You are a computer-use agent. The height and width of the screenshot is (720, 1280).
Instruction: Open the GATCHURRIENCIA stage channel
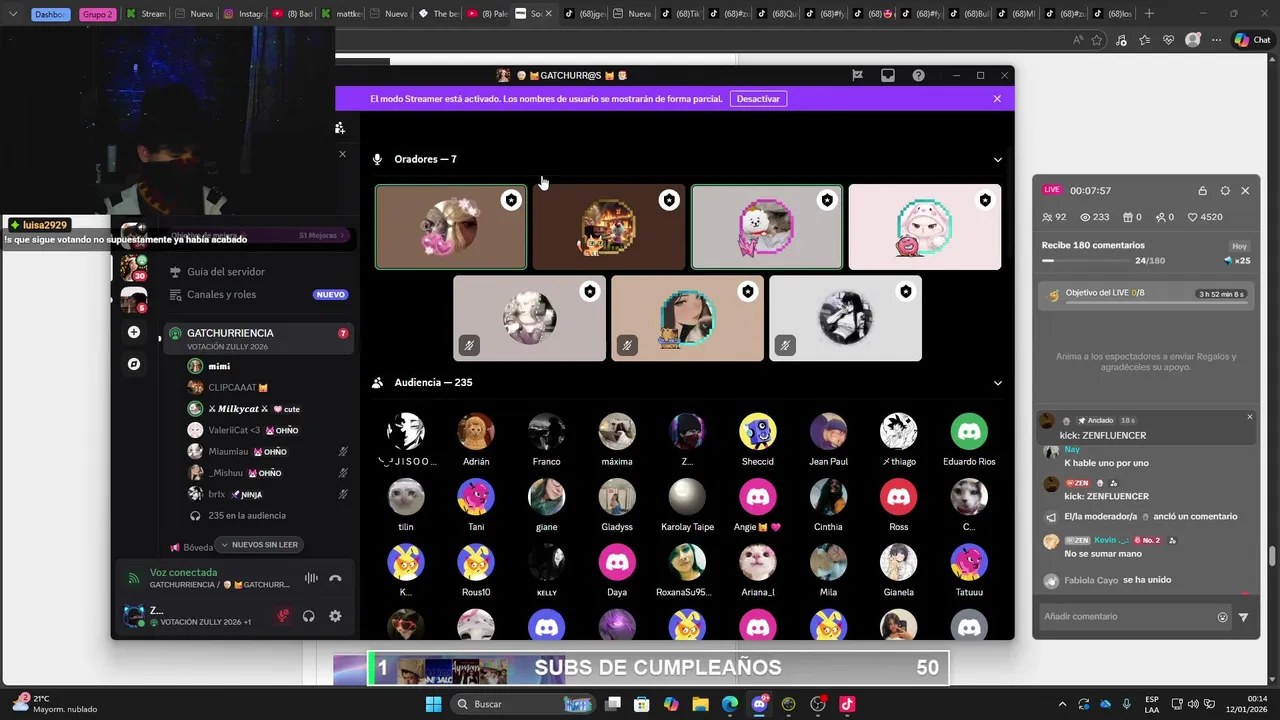pyautogui.click(x=257, y=338)
